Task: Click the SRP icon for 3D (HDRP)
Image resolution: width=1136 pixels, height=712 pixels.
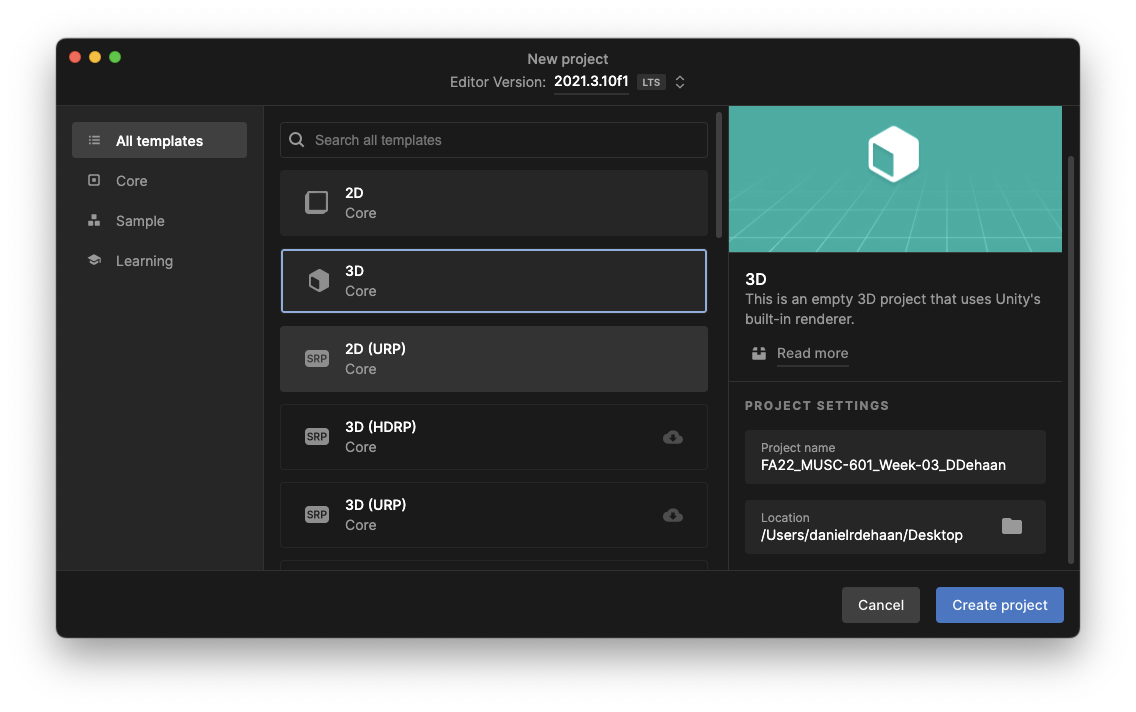Action: point(317,437)
